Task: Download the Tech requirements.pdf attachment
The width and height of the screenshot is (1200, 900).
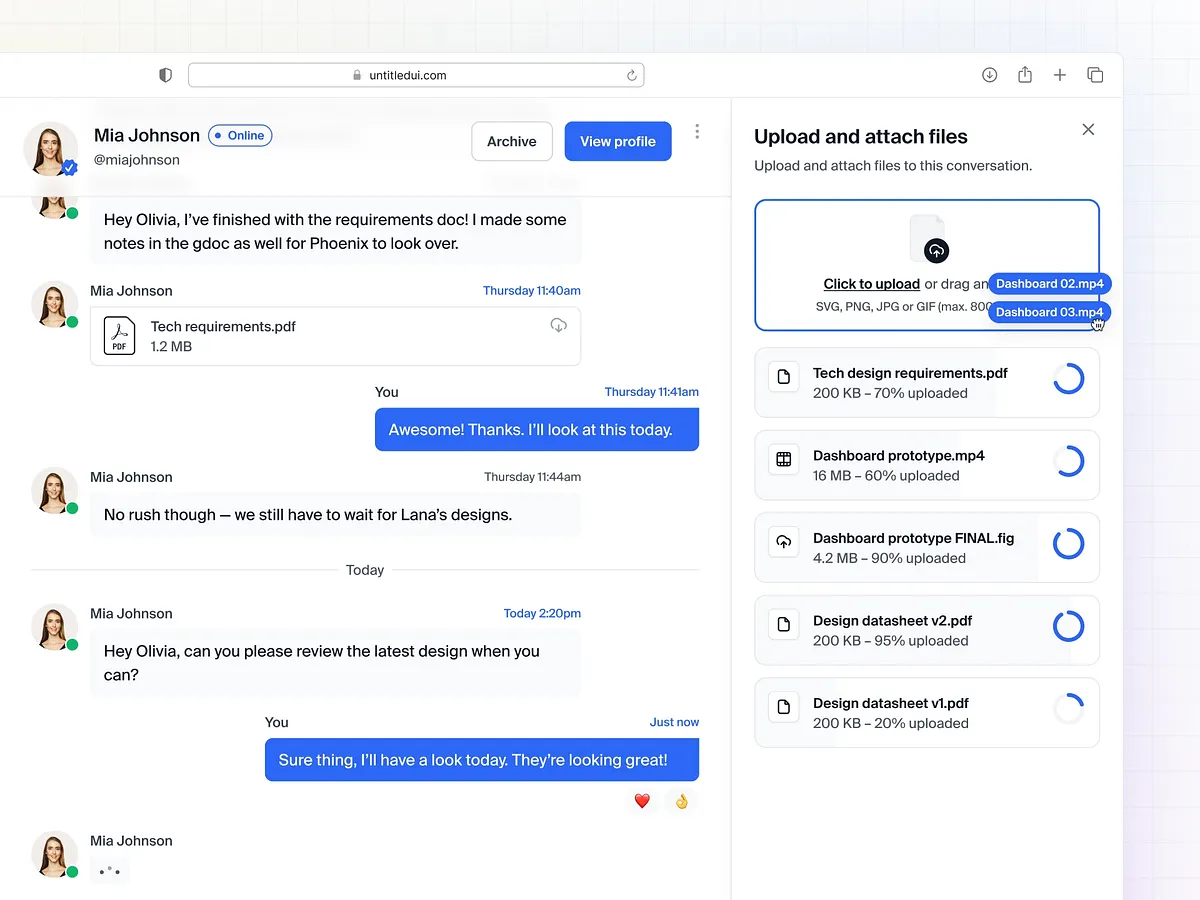Action: [559, 325]
